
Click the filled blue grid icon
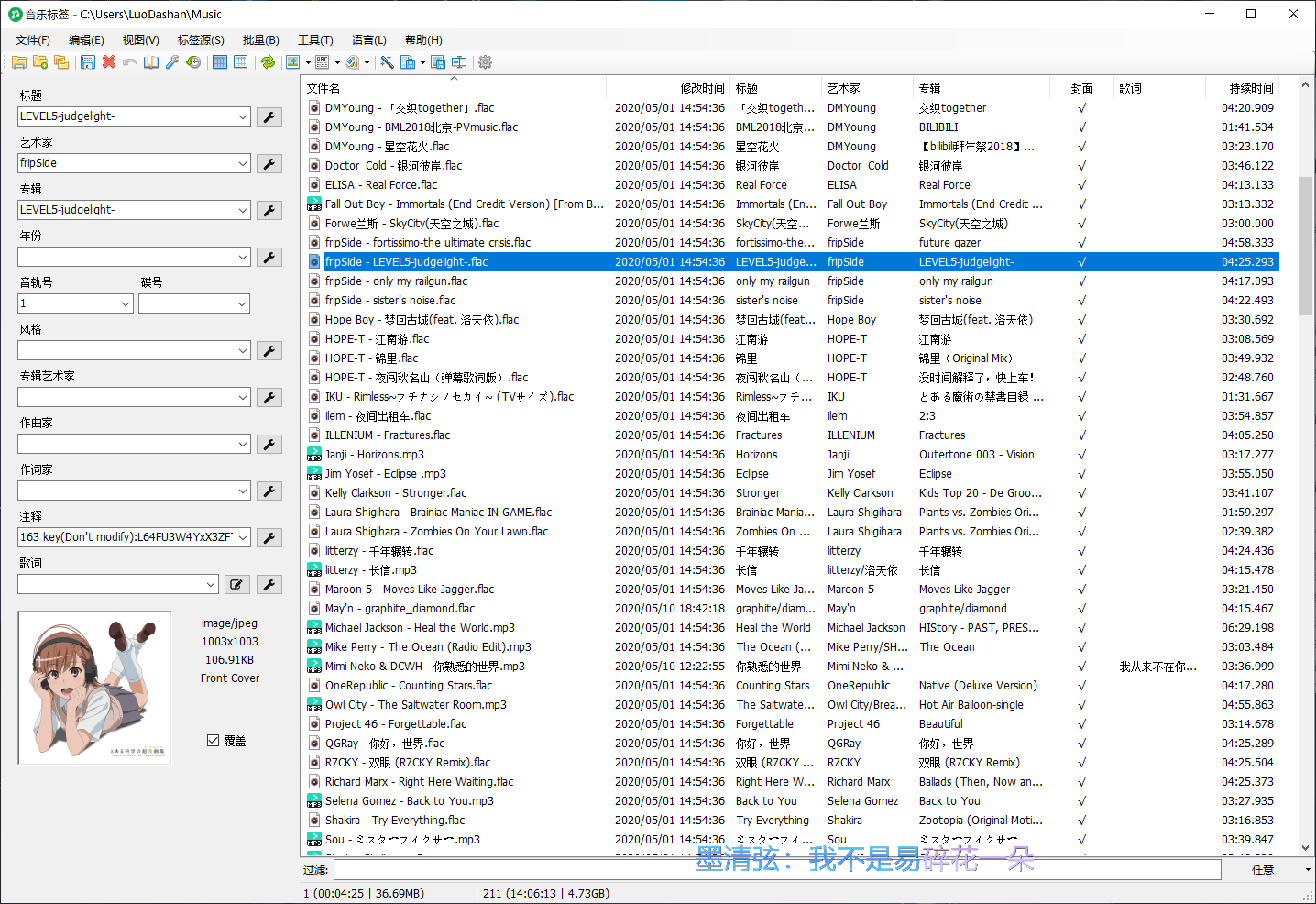219,62
